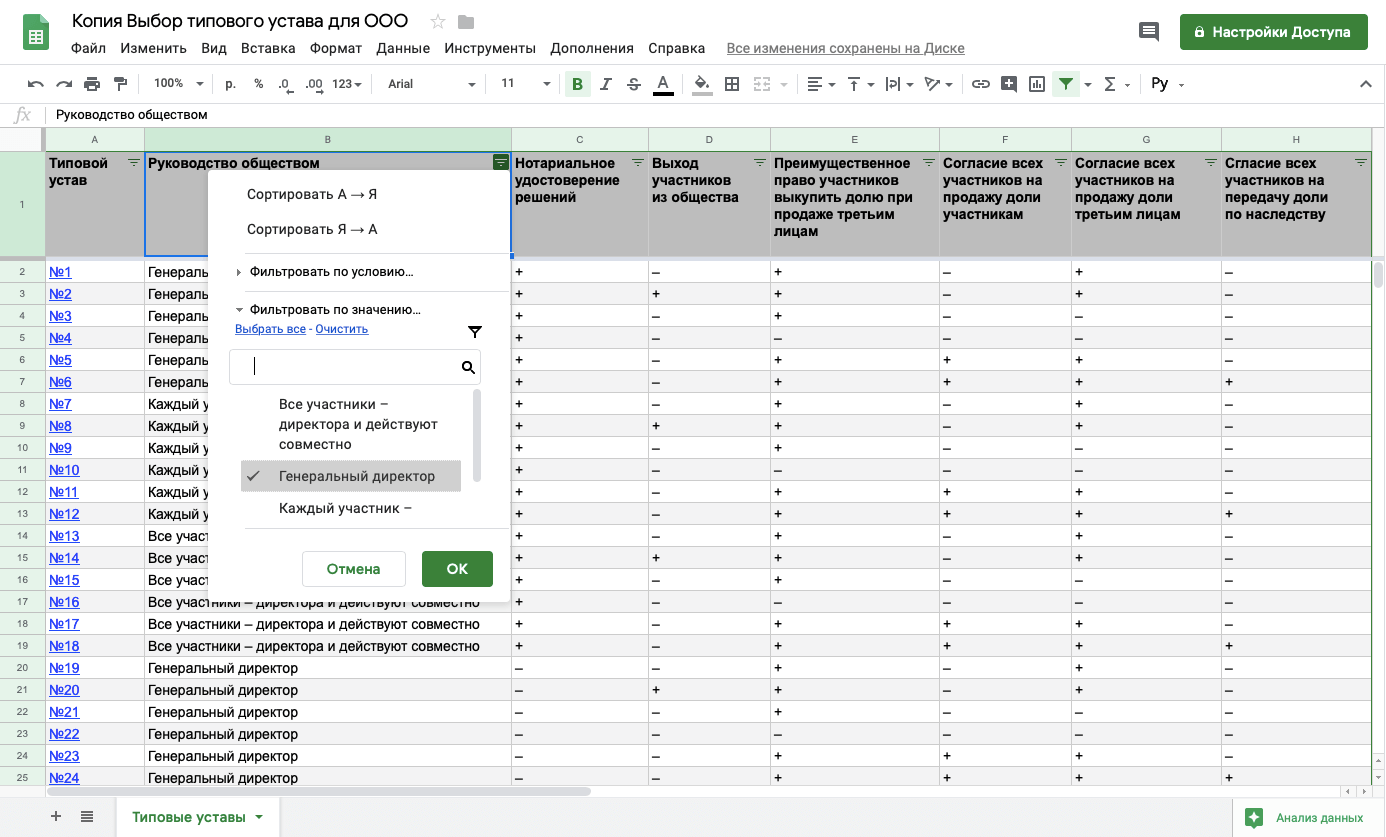Insert a comment from the toolbar

1009,84
